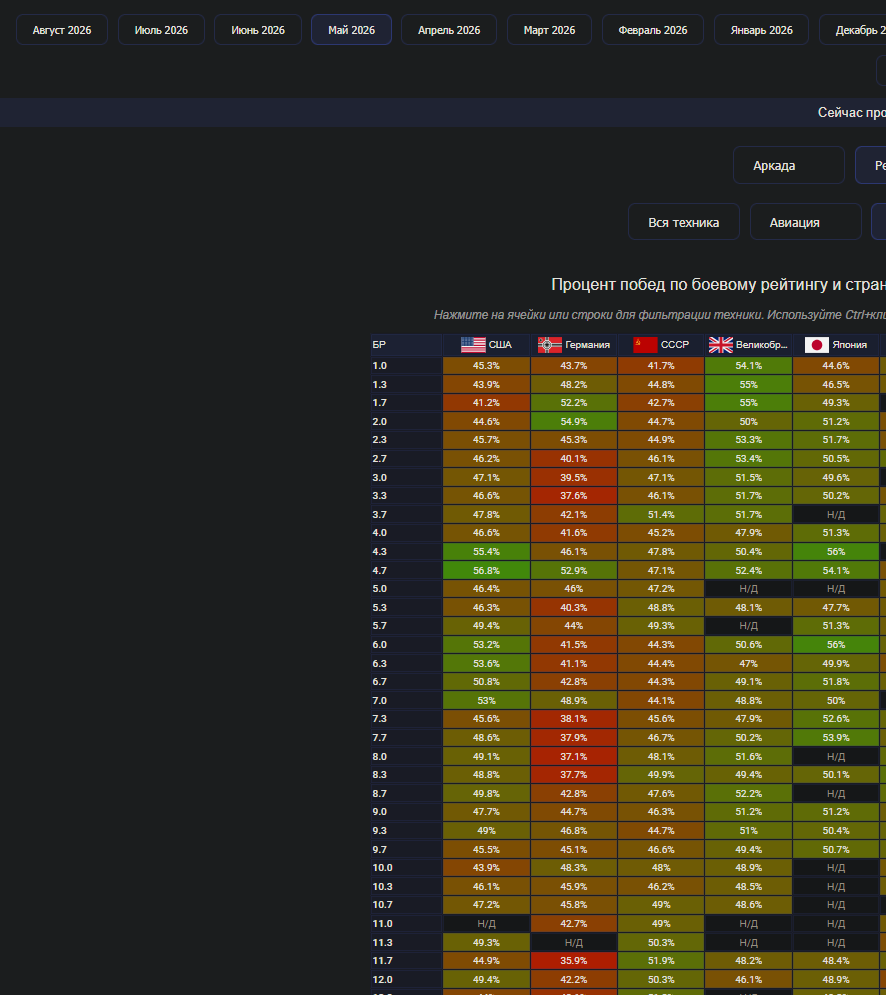This screenshot has width=886, height=995.
Task: Click Japan 48.9% cell at BR 12.0
Action: point(836,979)
